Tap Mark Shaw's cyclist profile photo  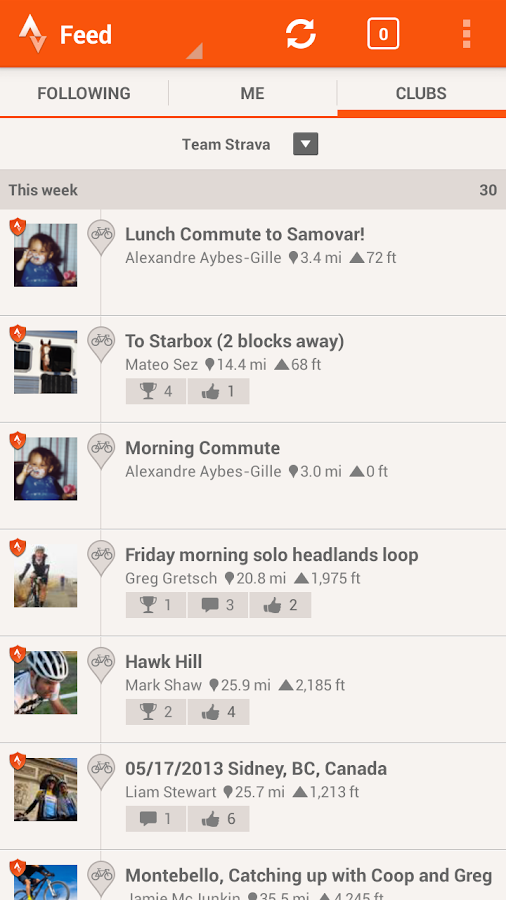point(45,682)
